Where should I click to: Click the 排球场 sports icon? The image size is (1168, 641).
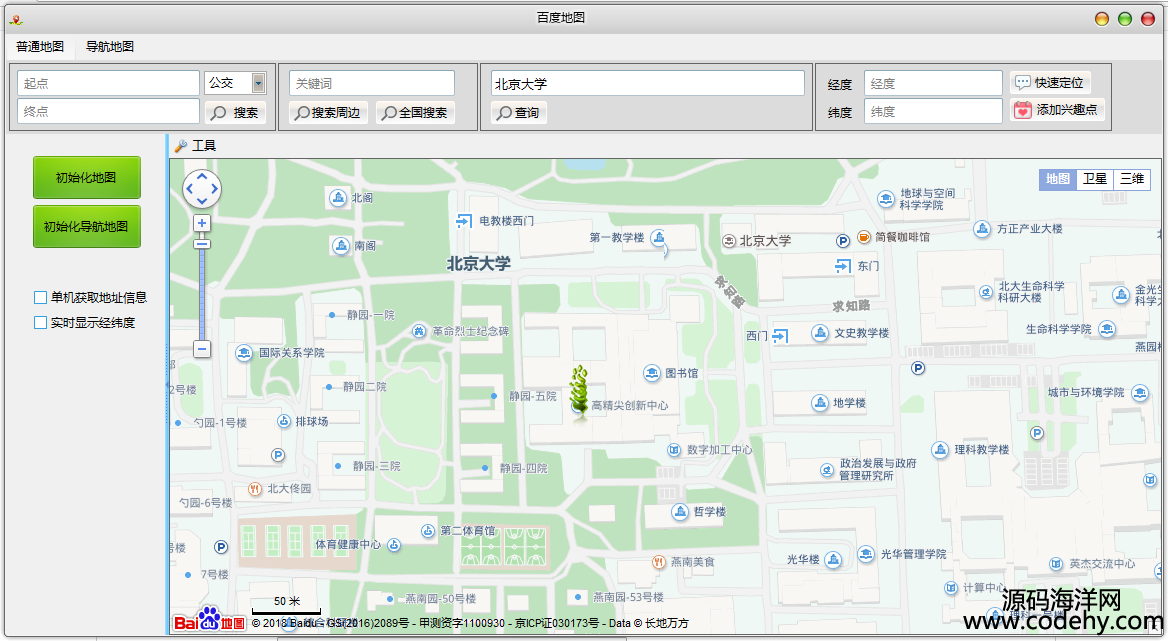tap(284, 421)
